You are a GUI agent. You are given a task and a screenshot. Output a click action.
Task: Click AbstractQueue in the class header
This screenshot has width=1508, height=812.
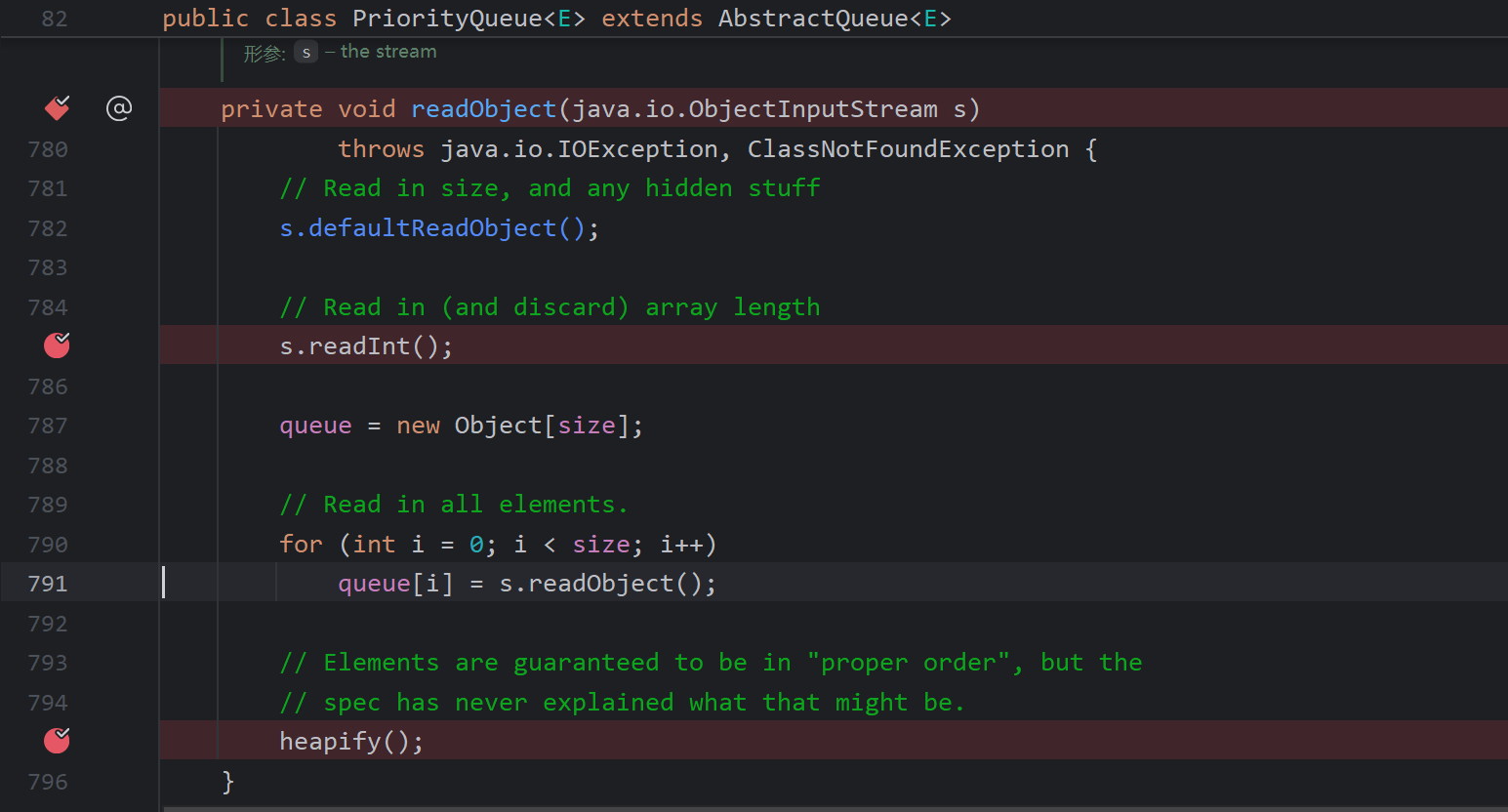pos(813,19)
